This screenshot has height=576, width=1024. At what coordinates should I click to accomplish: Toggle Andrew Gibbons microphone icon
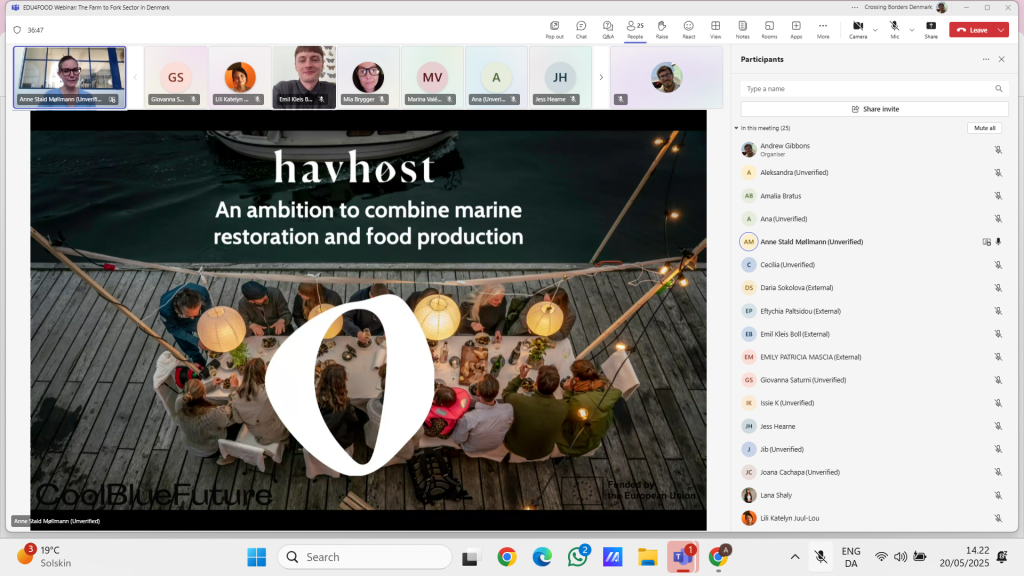click(x=998, y=150)
